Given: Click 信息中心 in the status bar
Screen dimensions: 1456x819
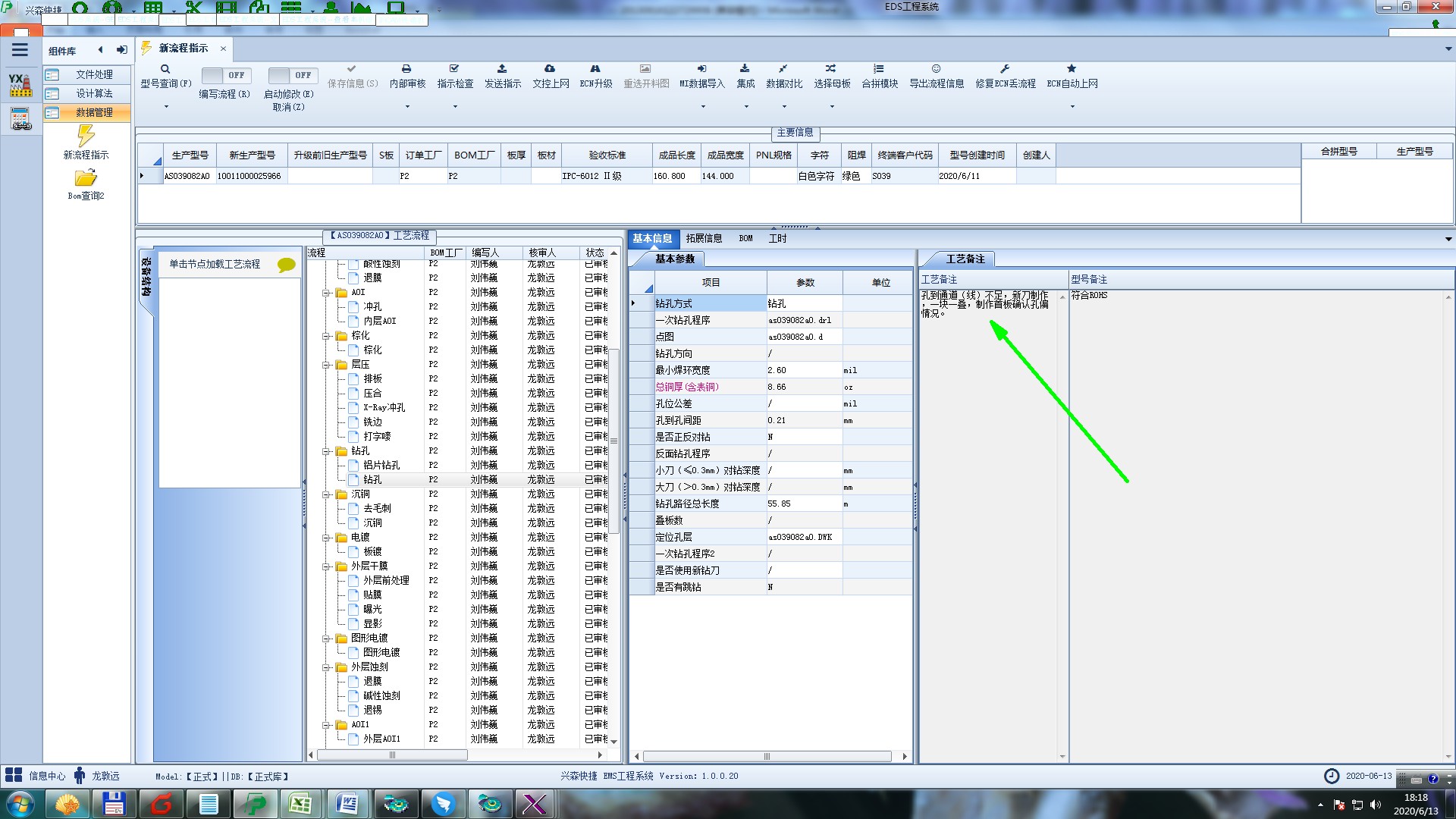Looking at the screenshot, I should point(47,776).
